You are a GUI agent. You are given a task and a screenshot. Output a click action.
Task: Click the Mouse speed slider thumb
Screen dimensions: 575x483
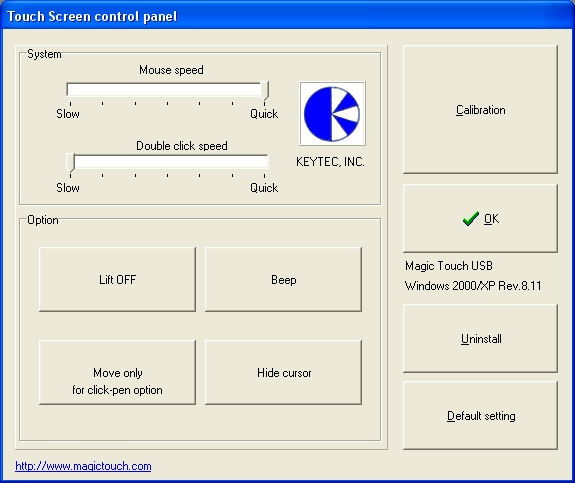(265, 90)
